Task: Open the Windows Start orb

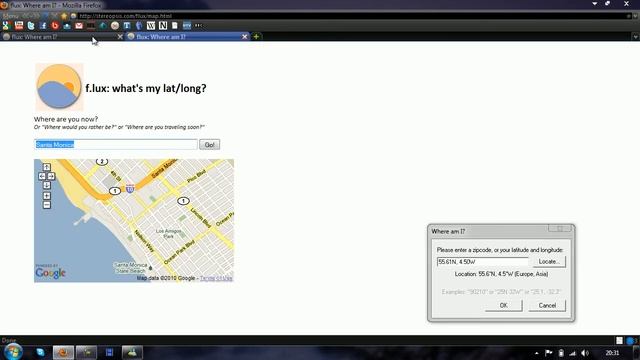Action: pyautogui.click(x=13, y=351)
